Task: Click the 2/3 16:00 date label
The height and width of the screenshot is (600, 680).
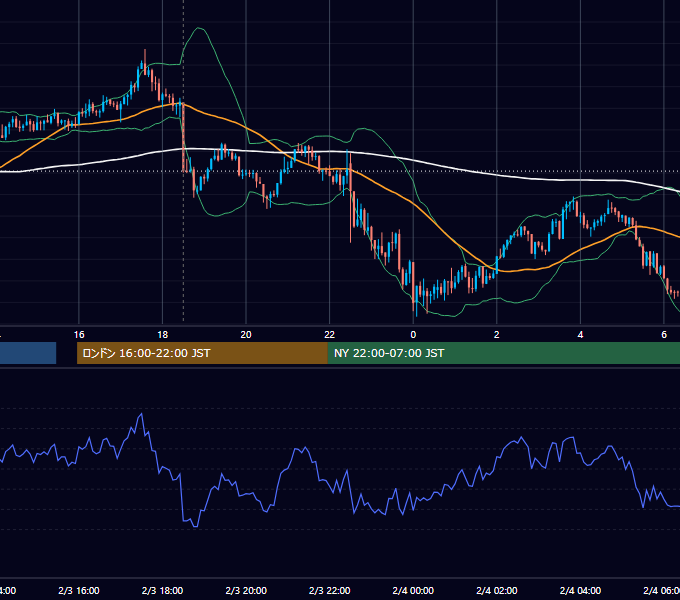Action: tap(79, 590)
